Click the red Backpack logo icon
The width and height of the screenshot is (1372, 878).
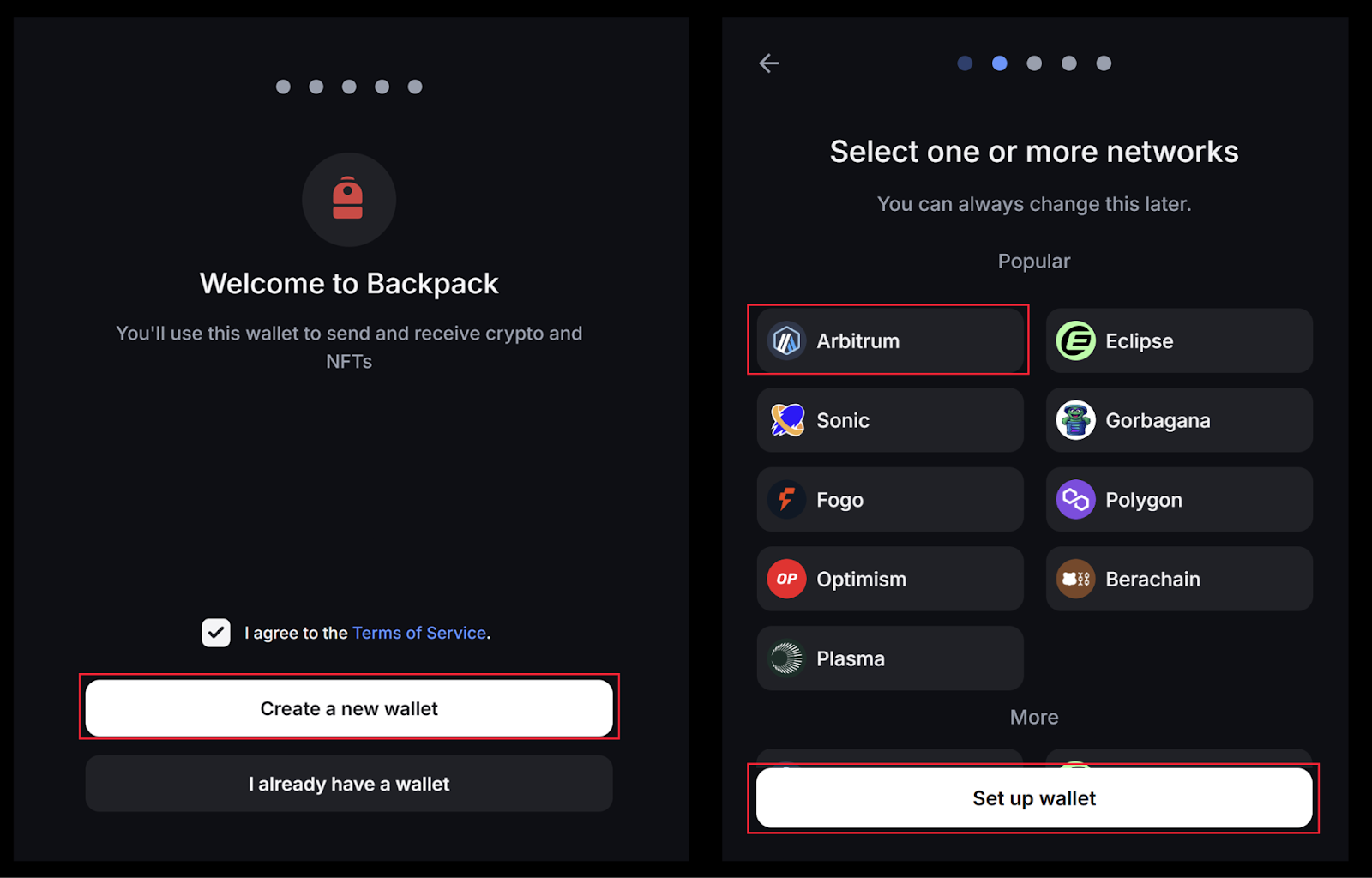point(348,199)
